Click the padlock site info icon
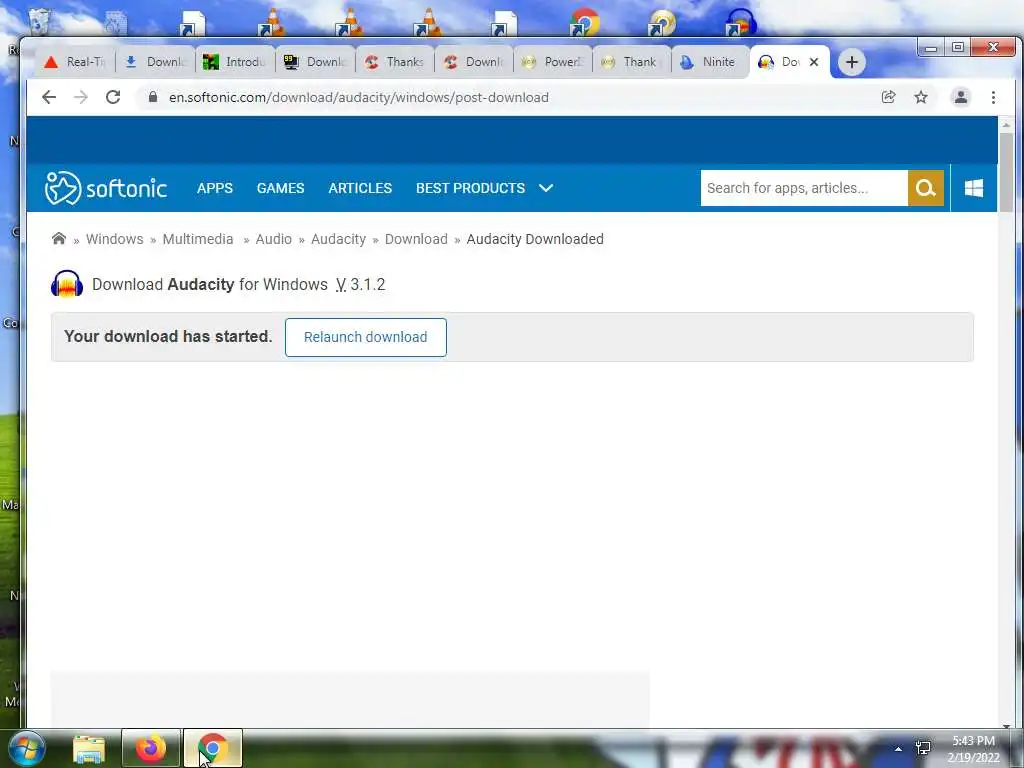Screen dimensions: 1024x768 (x=153, y=97)
